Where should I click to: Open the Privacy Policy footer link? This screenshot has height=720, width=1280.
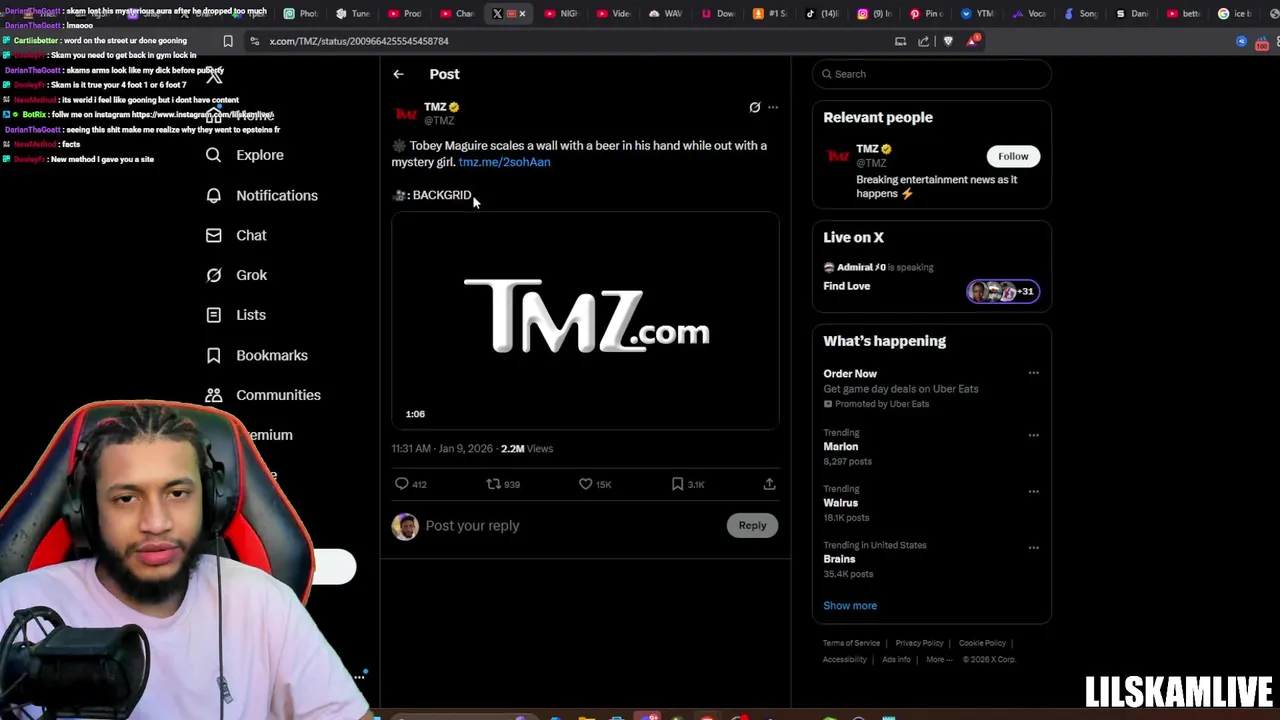pyautogui.click(x=919, y=643)
